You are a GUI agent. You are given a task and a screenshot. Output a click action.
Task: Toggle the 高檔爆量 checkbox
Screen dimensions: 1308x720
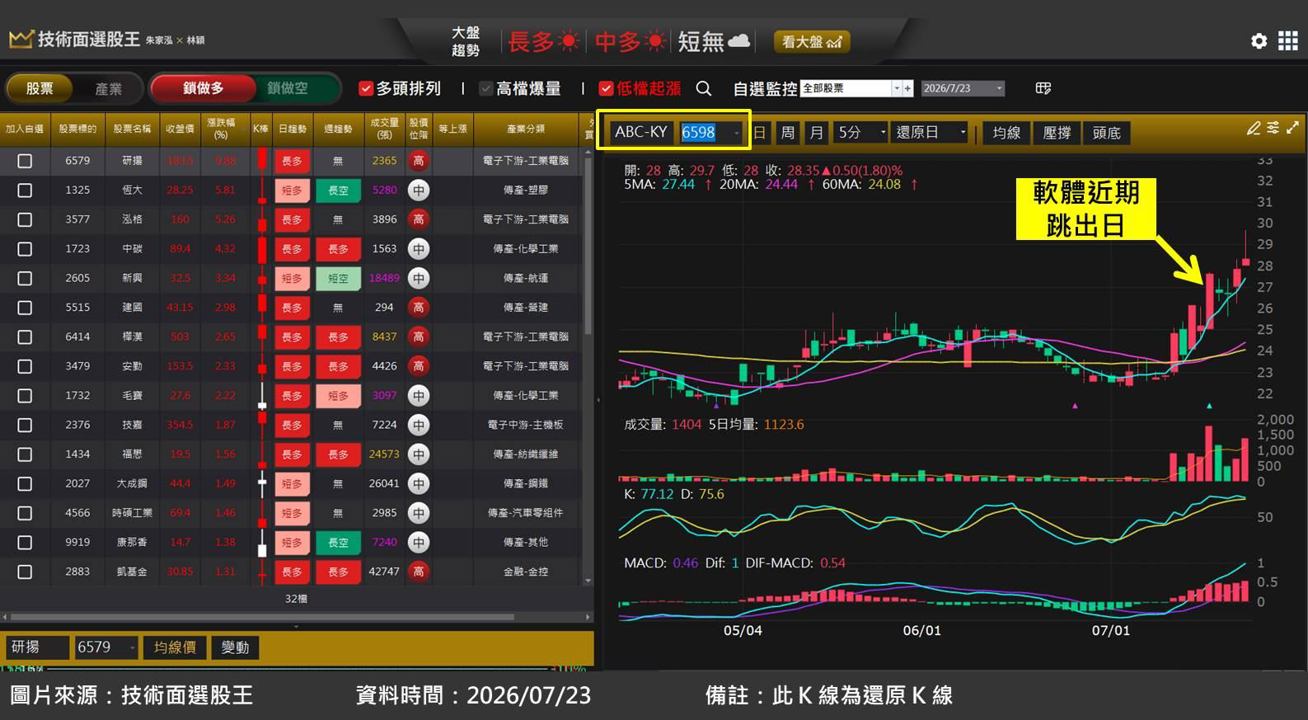tap(486, 89)
